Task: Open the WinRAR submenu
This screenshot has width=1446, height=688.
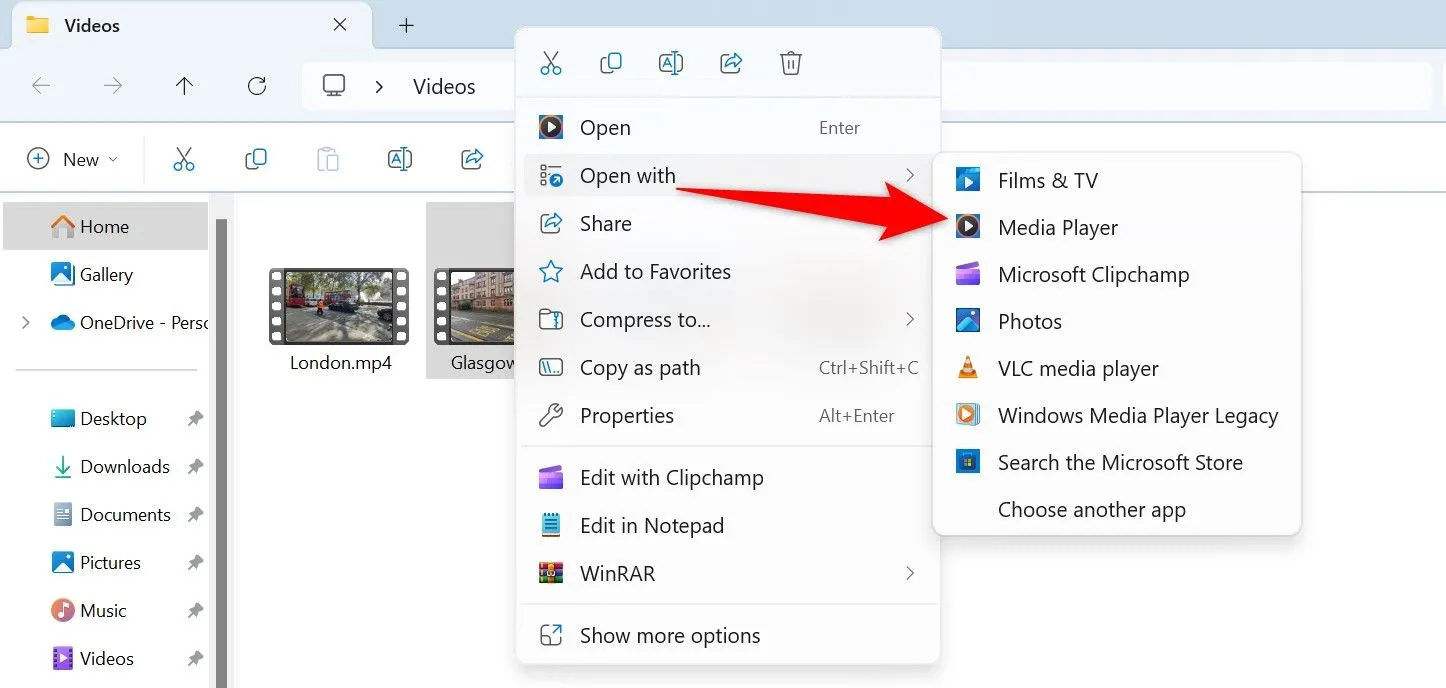Action: pos(728,574)
